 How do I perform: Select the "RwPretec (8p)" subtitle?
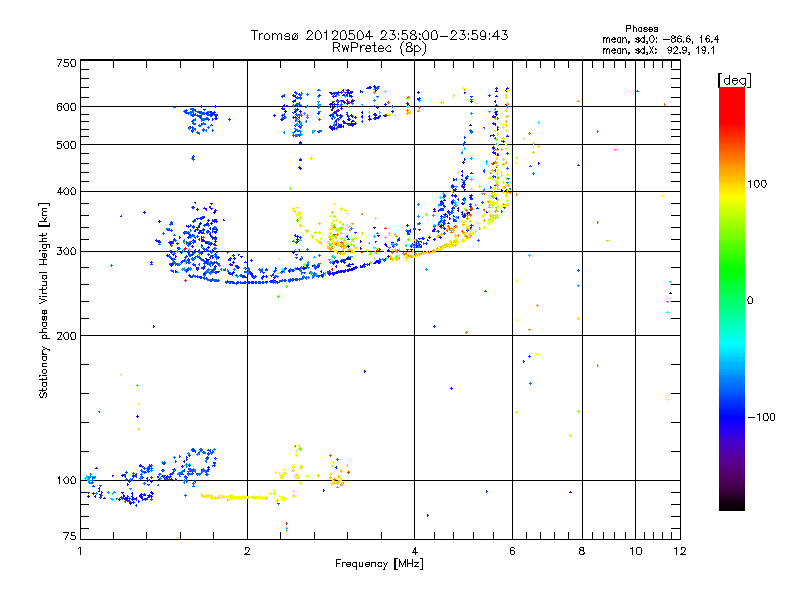(x=379, y=48)
